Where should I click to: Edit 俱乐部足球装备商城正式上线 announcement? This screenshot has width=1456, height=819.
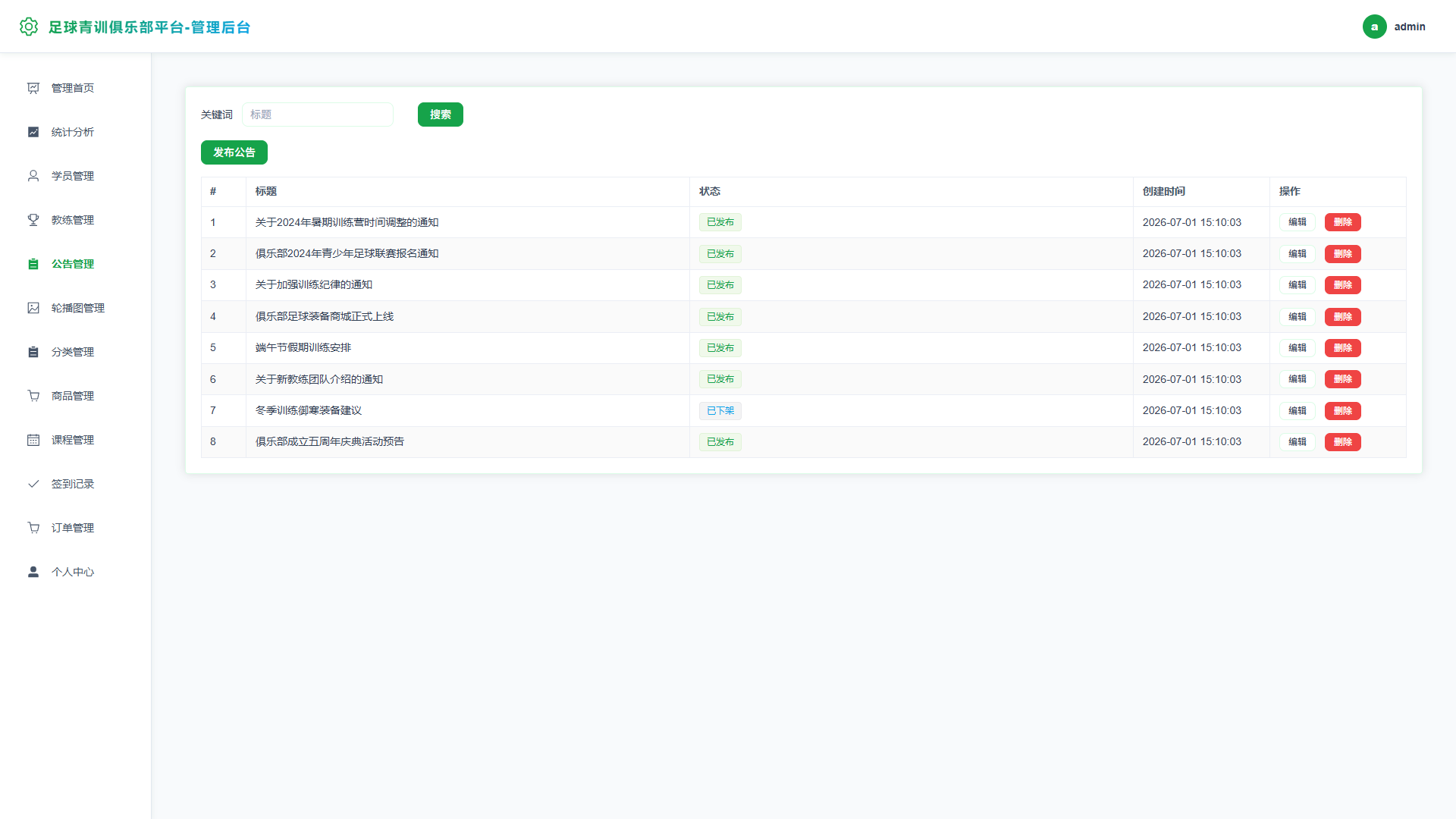point(1297,317)
